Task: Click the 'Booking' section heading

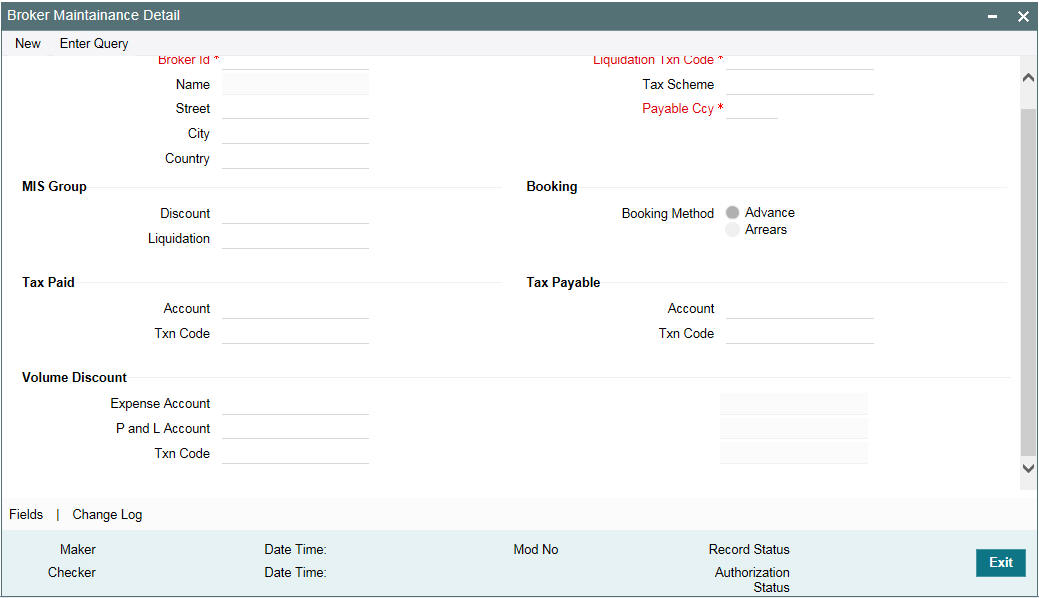Action: 551,186
